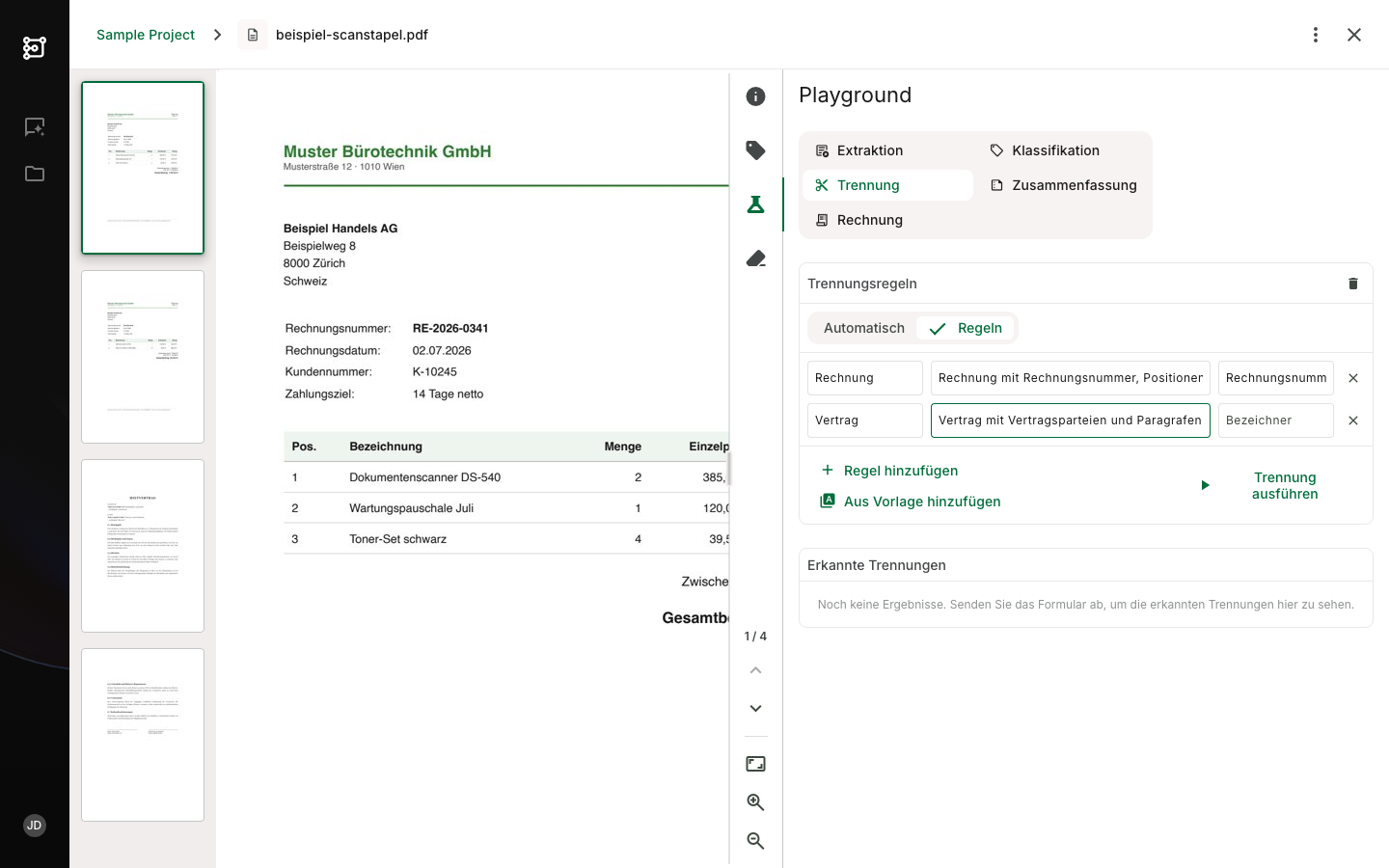Screen dimensions: 1389x868
Task: Go to next page with down chevron
Action: (756, 709)
